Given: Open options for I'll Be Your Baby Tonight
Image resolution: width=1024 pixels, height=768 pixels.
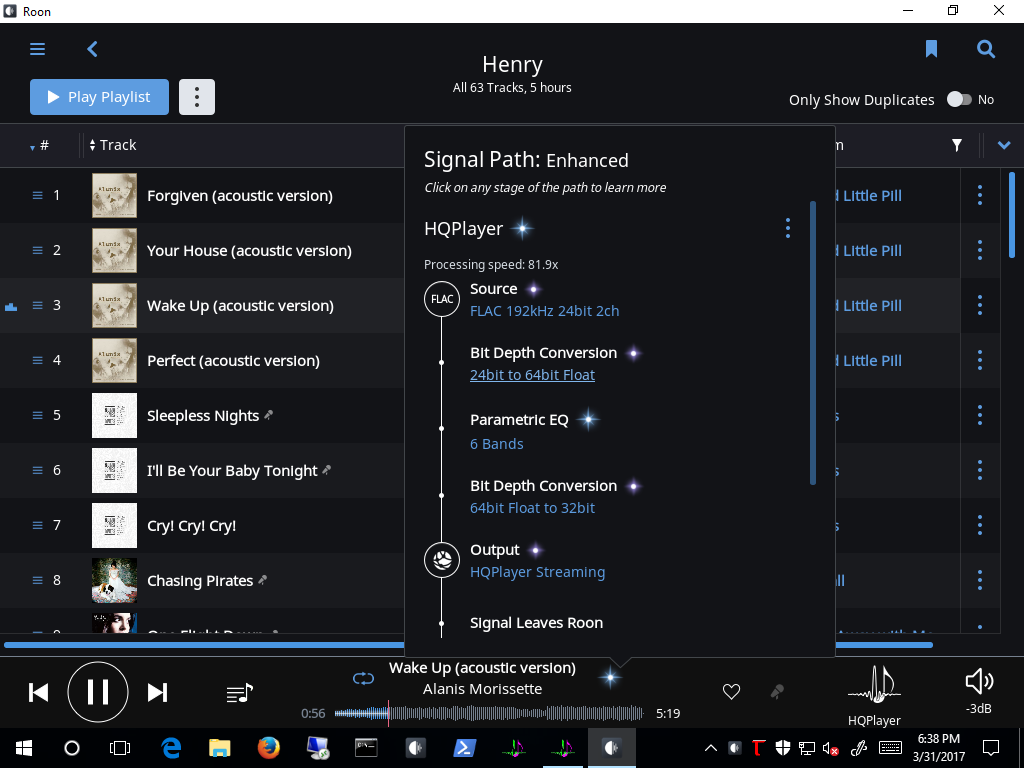Looking at the screenshot, I should (980, 470).
